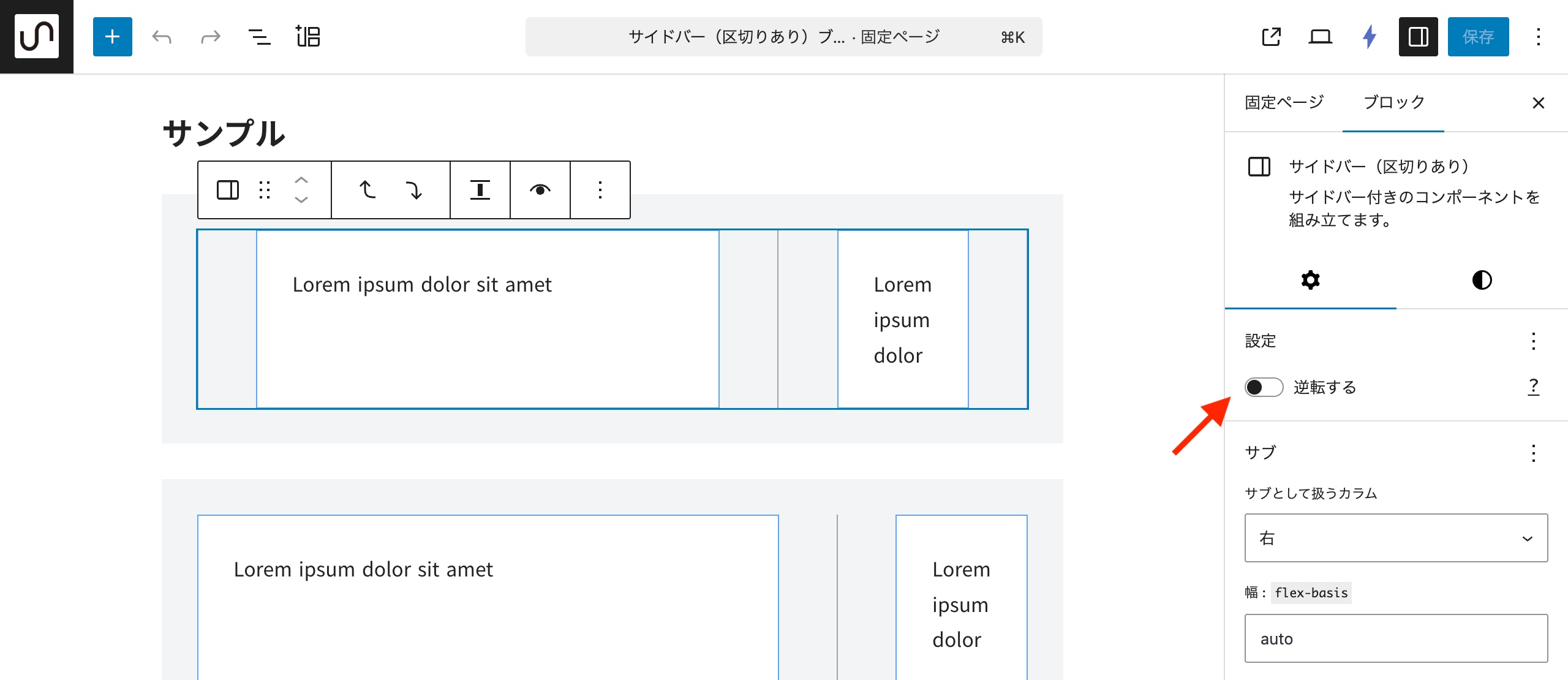Switch to the 固定ページ tab
This screenshot has width=1568, height=680.
1284,102
